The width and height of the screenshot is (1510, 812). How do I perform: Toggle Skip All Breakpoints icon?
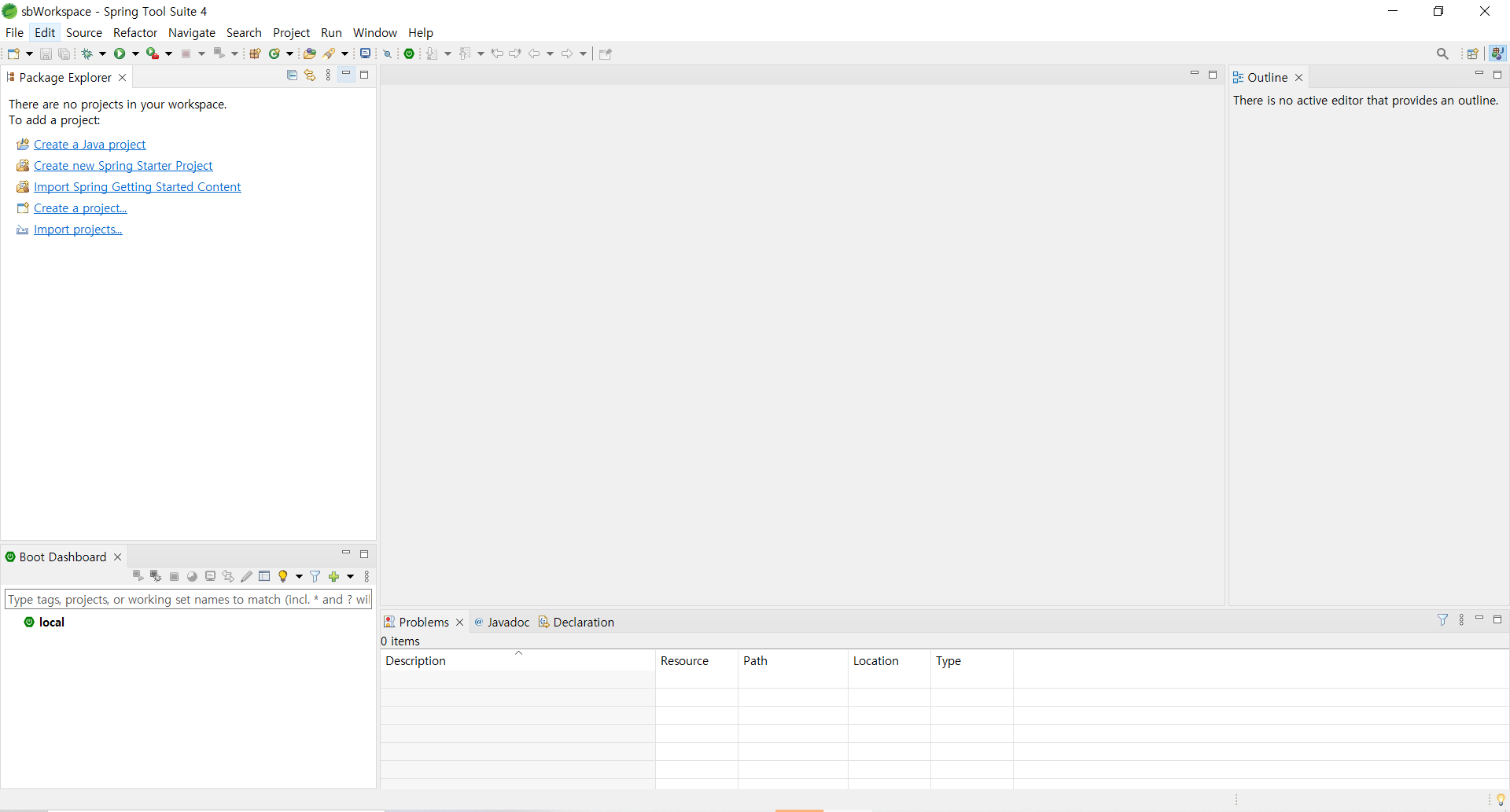(388, 53)
